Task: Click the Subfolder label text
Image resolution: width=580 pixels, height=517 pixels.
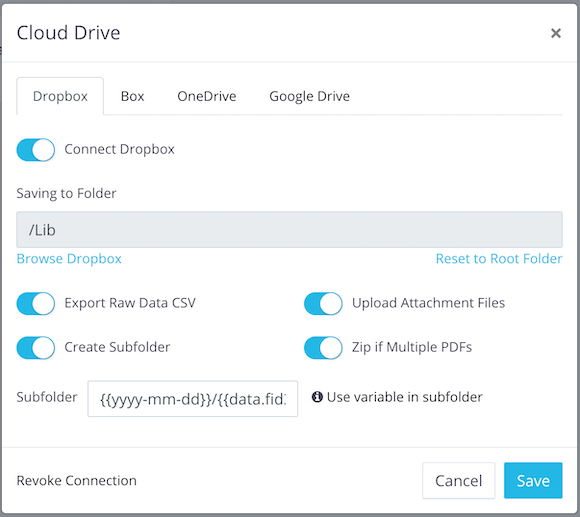Action: coord(47,397)
